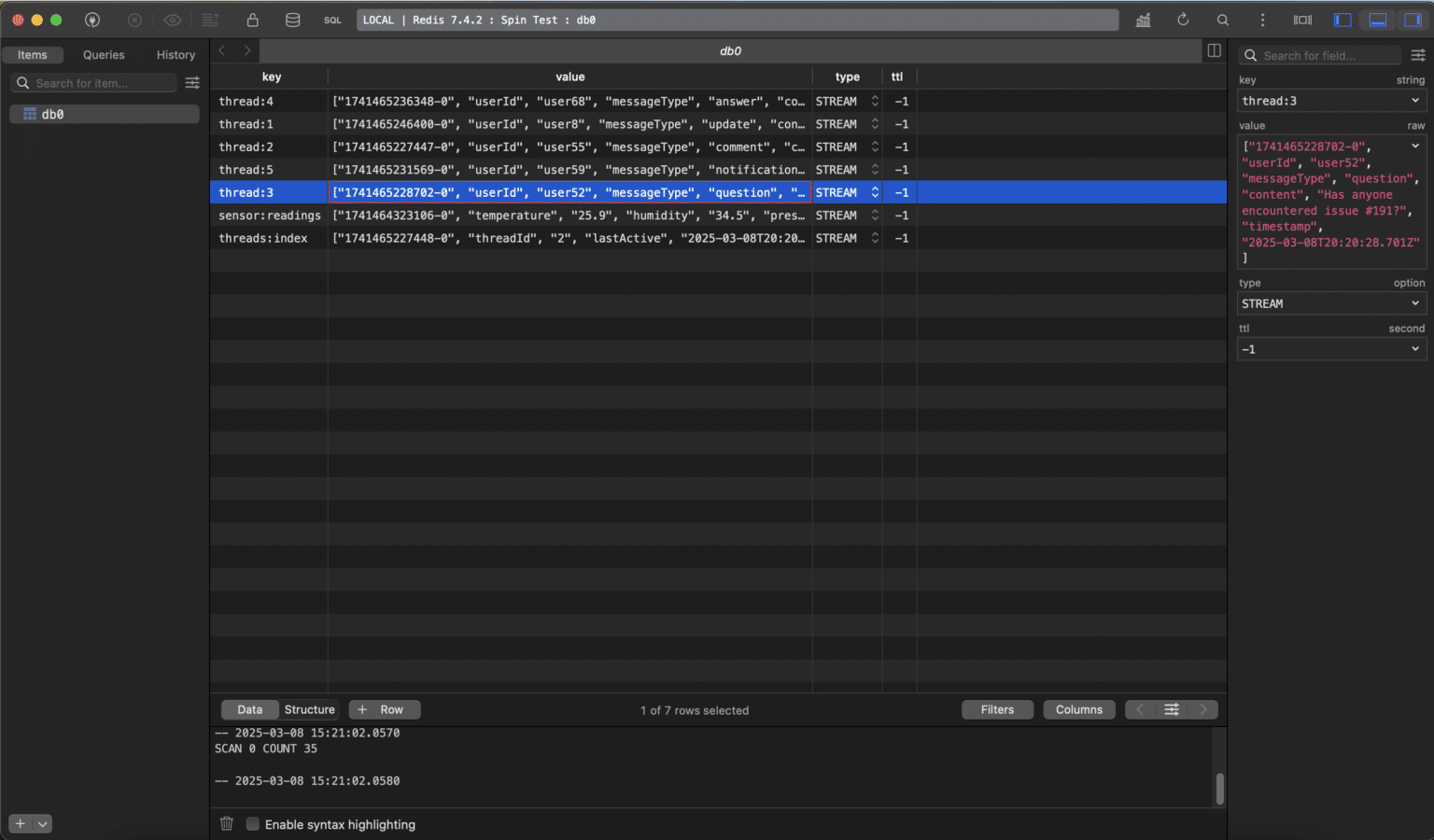Click the Columns button

tap(1078, 710)
